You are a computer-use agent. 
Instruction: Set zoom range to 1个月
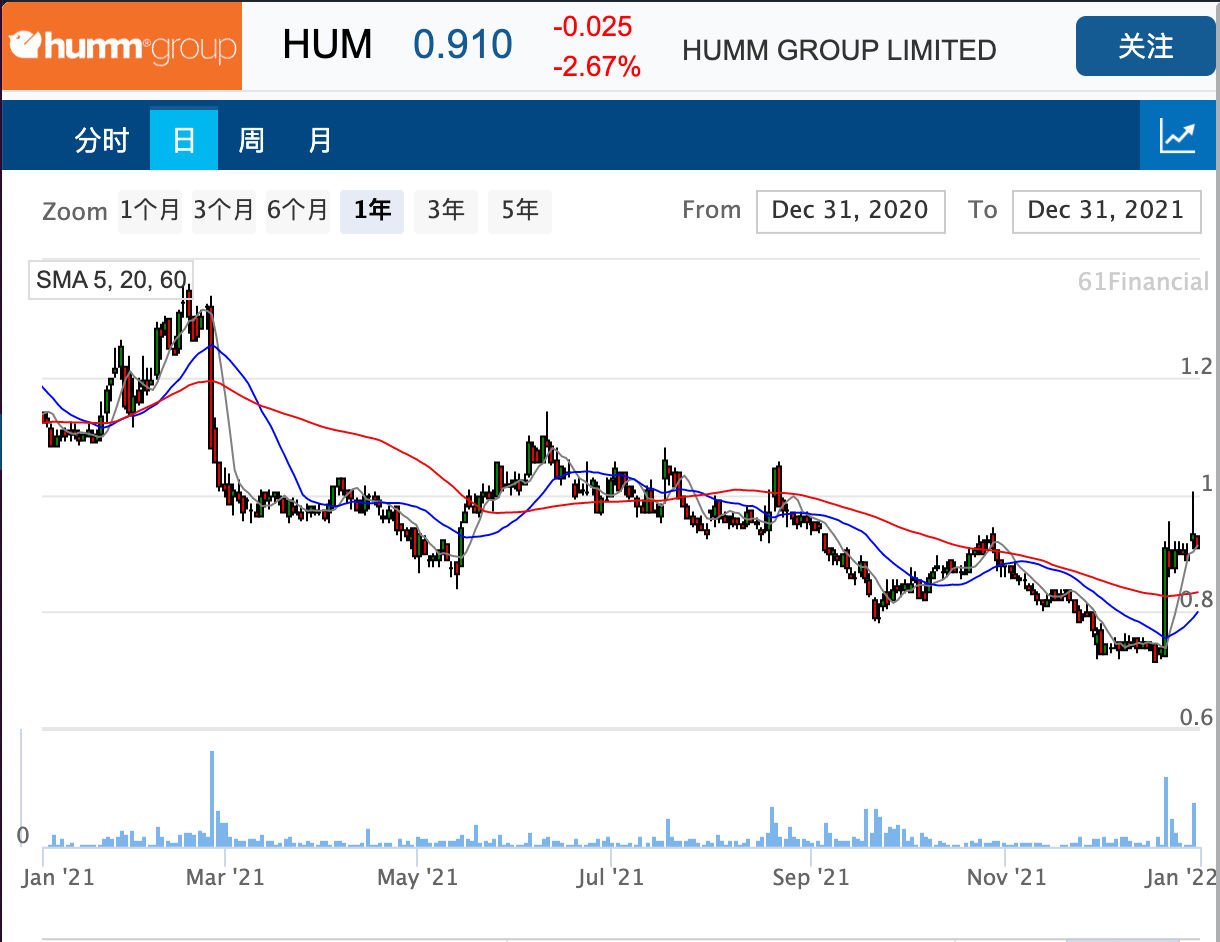[x=150, y=211]
